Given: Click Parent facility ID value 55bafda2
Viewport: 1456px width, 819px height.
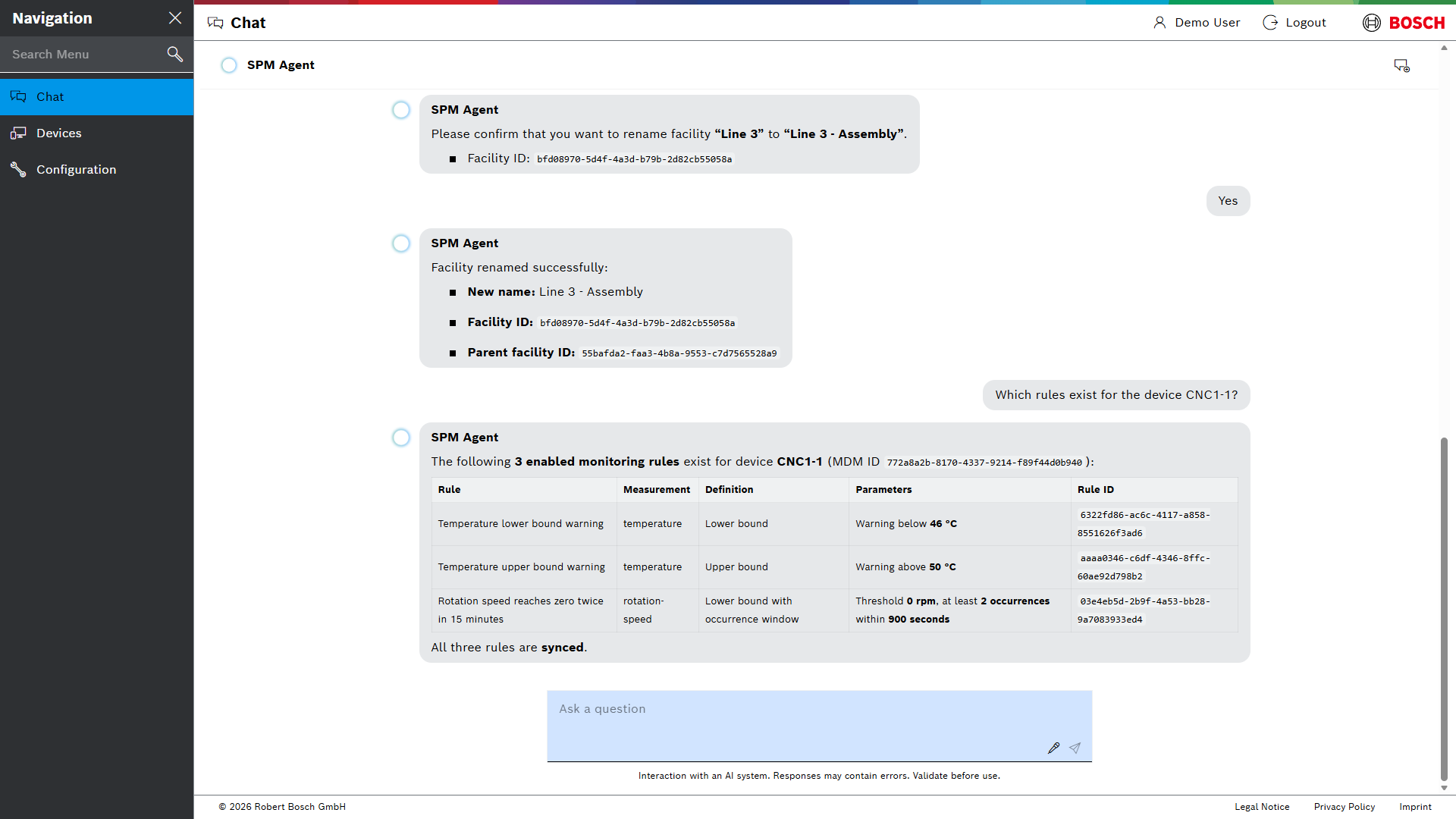Looking at the screenshot, I should pyautogui.click(x=679, y=353).
